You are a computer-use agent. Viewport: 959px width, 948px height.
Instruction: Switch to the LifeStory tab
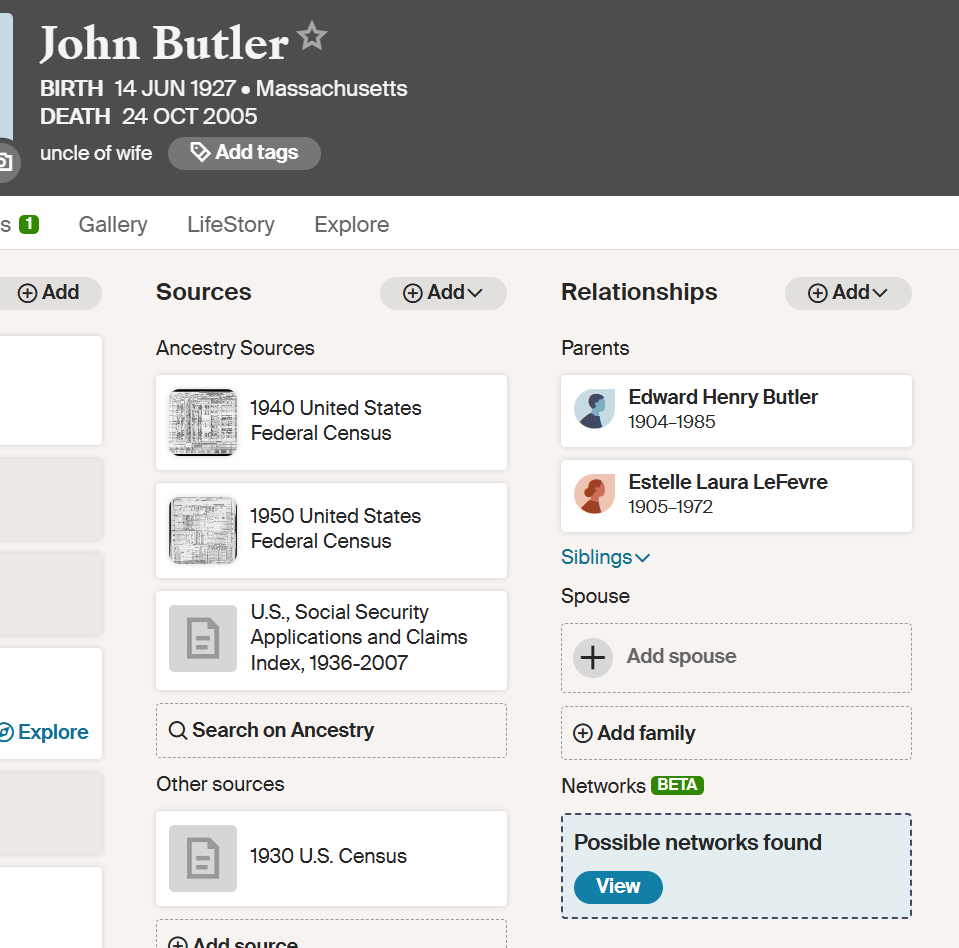(231, 225)
